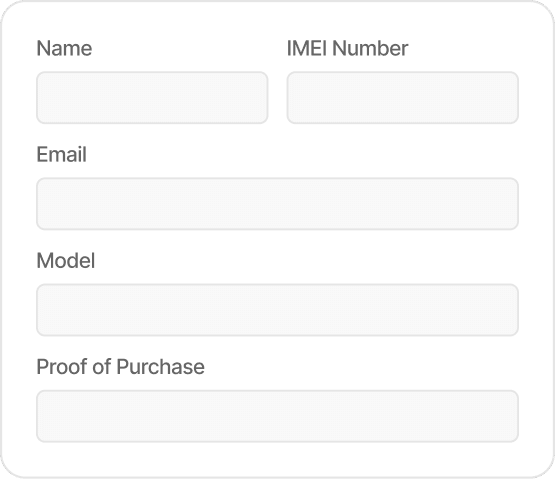Choose the wide field below Model

(x=278, y=310)
